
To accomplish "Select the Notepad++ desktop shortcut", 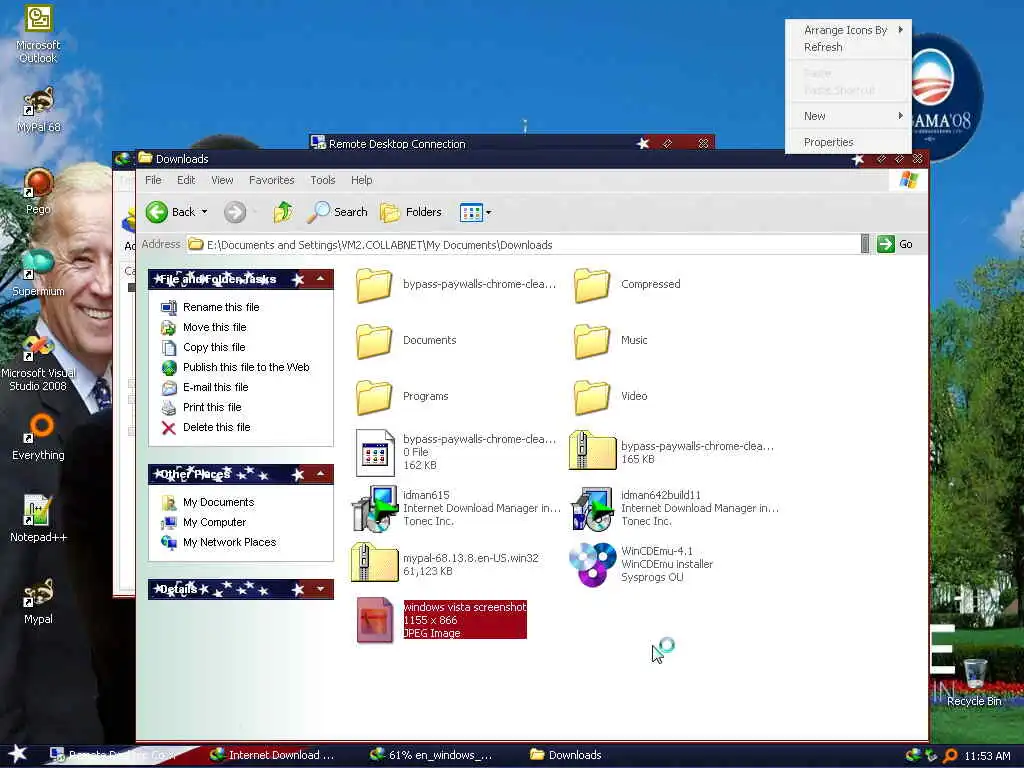I will tap(38, 519).
